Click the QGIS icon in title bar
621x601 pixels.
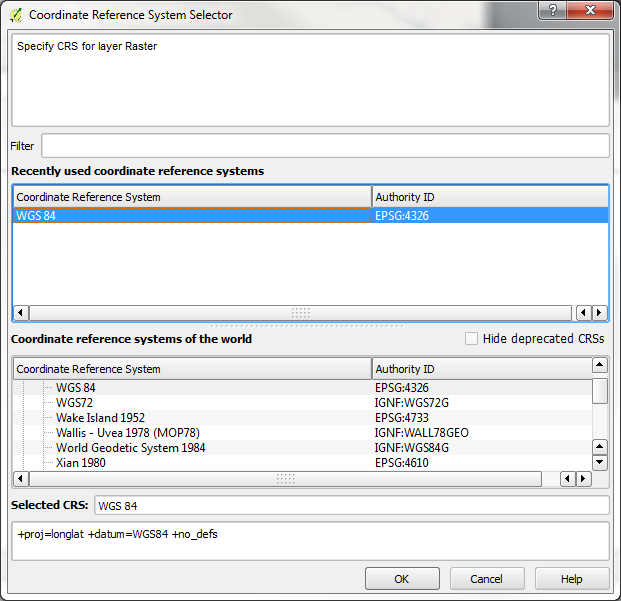pos(16,15)
